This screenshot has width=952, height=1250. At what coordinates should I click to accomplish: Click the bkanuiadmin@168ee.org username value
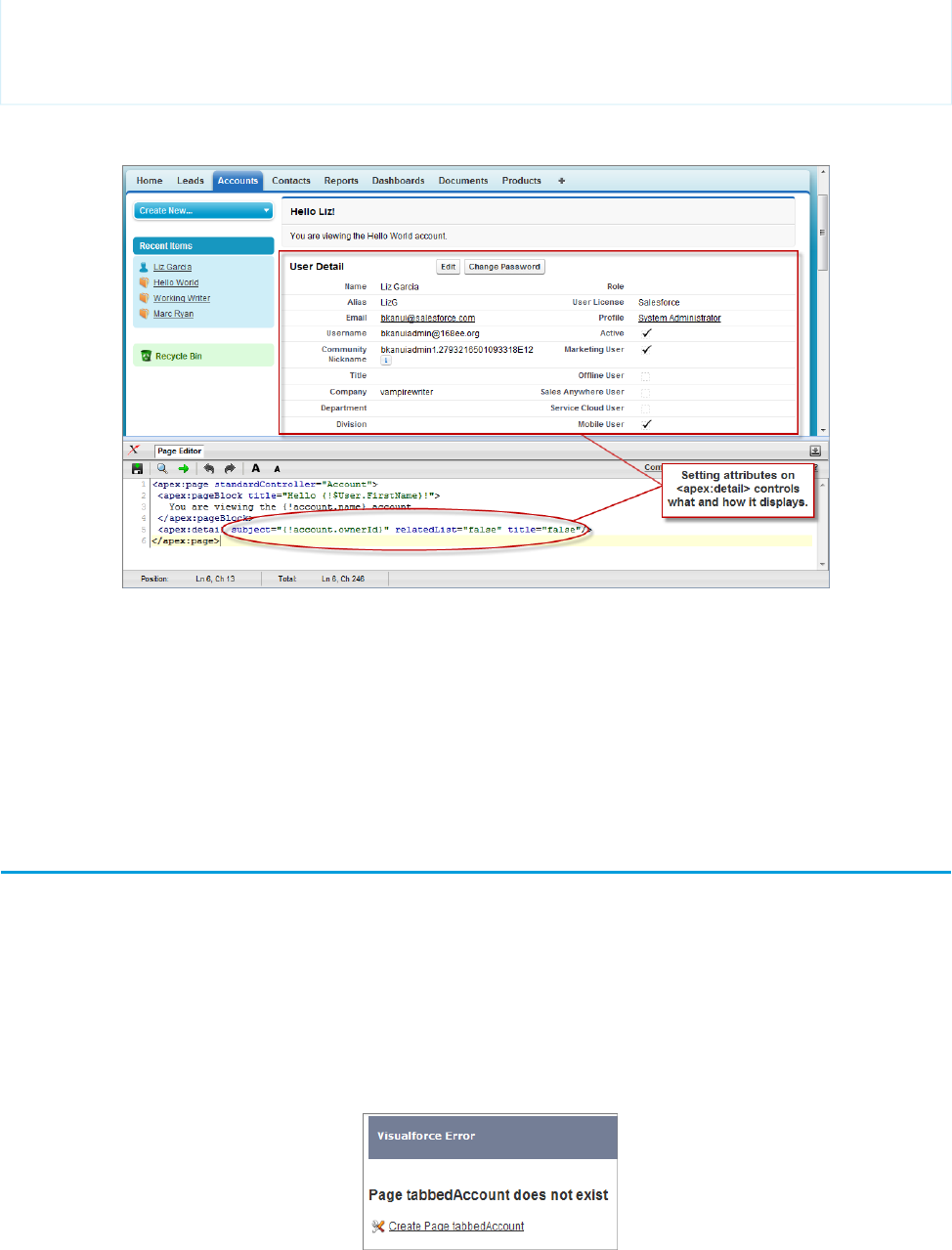click(430, 333)
